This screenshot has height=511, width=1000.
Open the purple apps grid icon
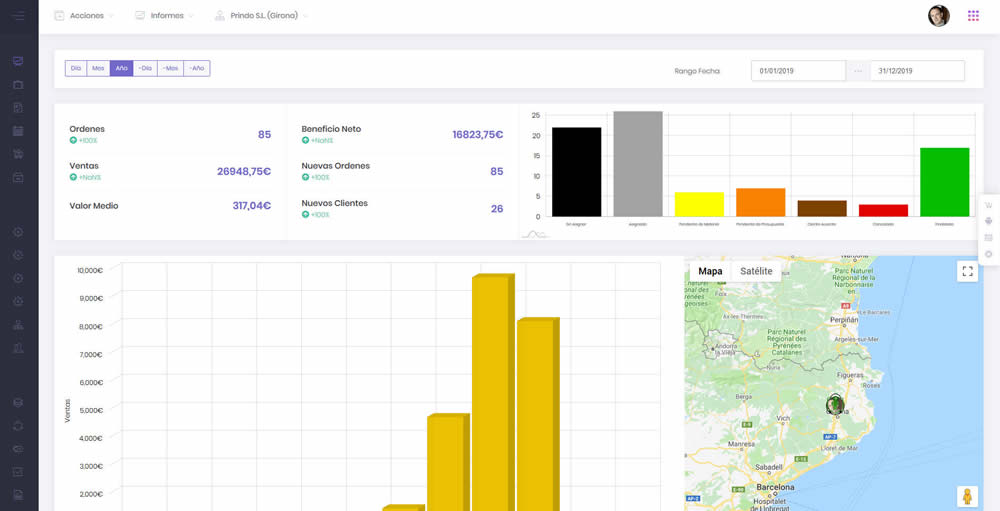coord(973,15)
